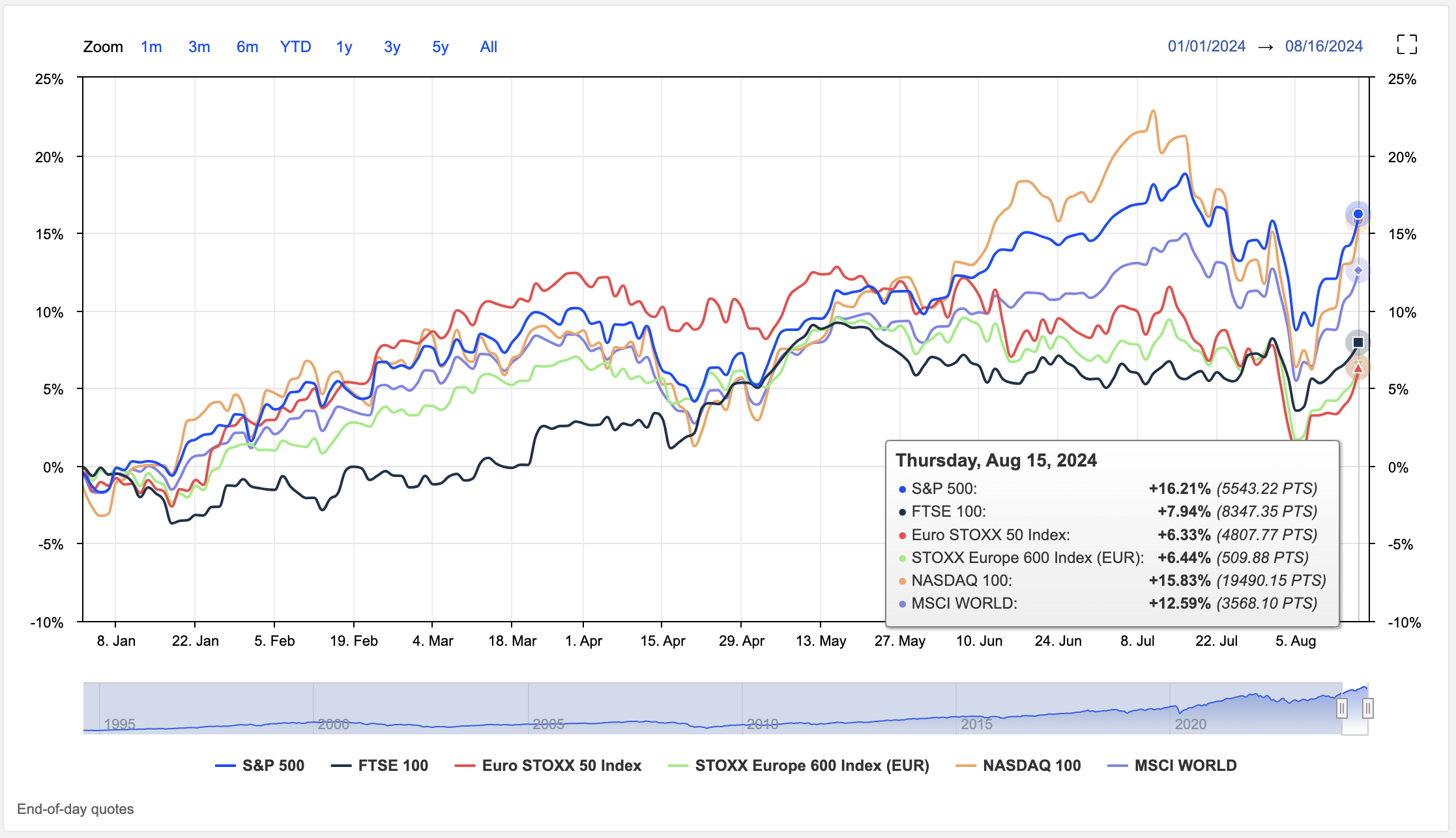
Task: Click the 4. Mar x-axis label
Action: pyautogui.click(x=433, y=641)
